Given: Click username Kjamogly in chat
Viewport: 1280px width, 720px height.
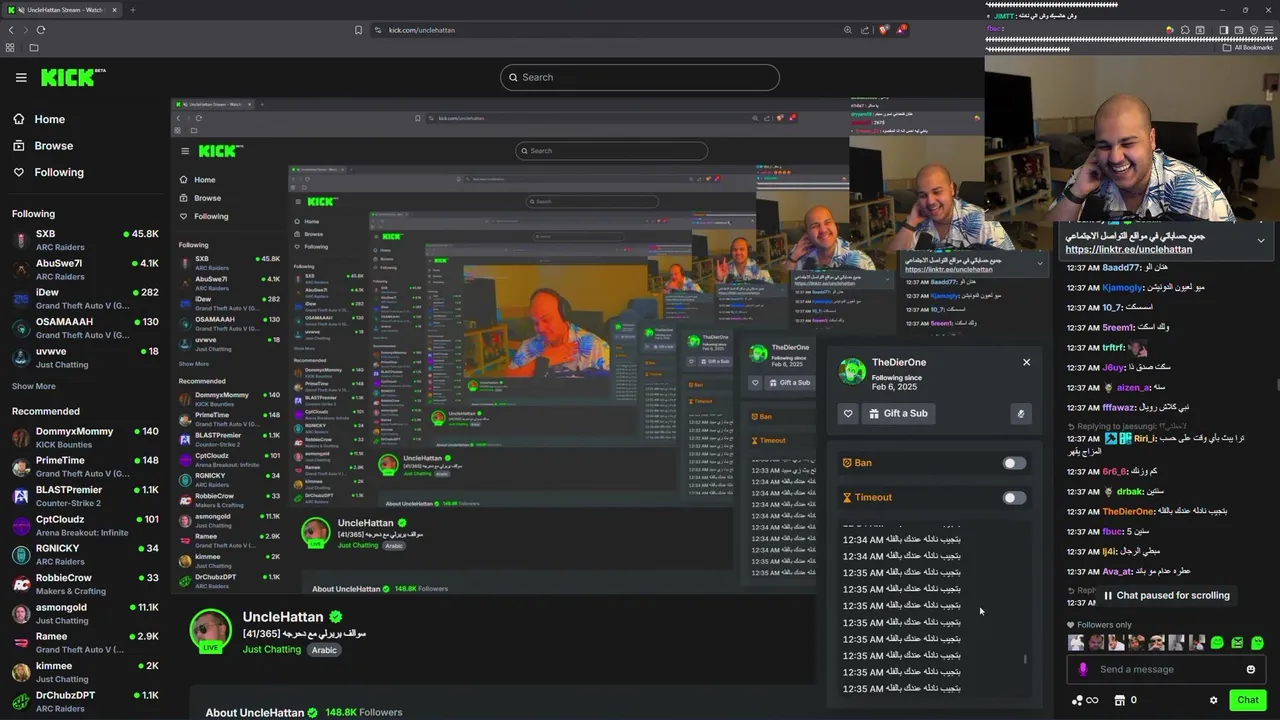Looking at the screenshot, I should (1122, 287).
